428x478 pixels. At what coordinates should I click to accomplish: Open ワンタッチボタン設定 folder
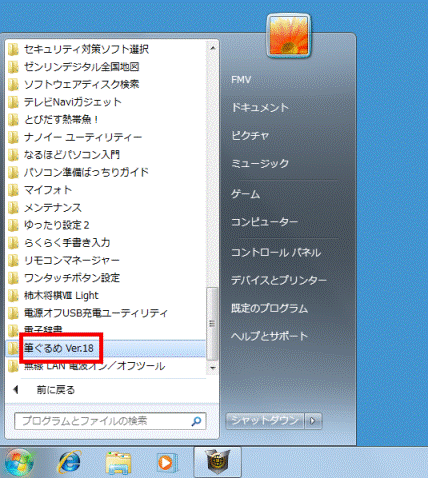coord(106,278)
